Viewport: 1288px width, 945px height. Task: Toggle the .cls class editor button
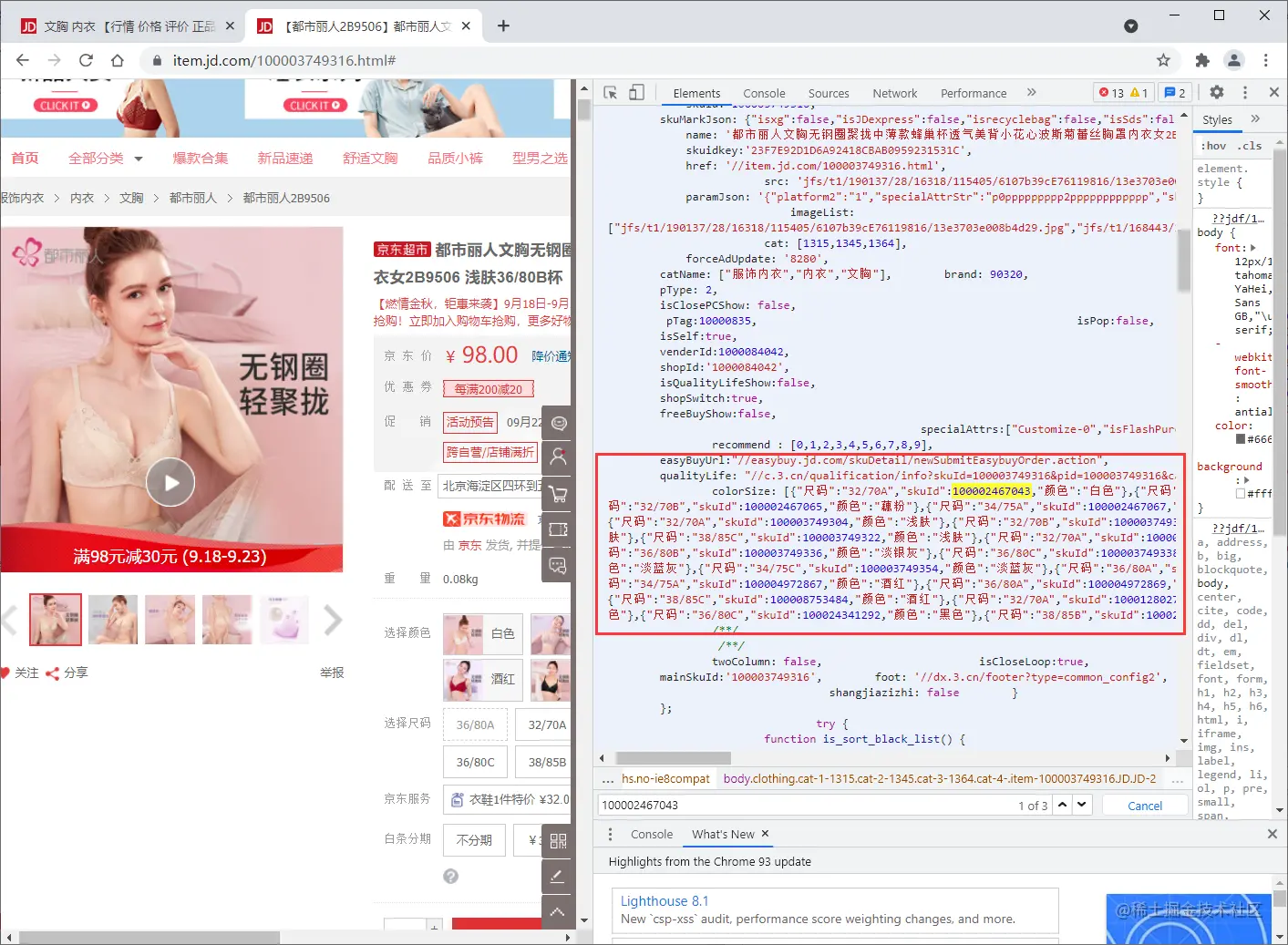[1249, 146]
